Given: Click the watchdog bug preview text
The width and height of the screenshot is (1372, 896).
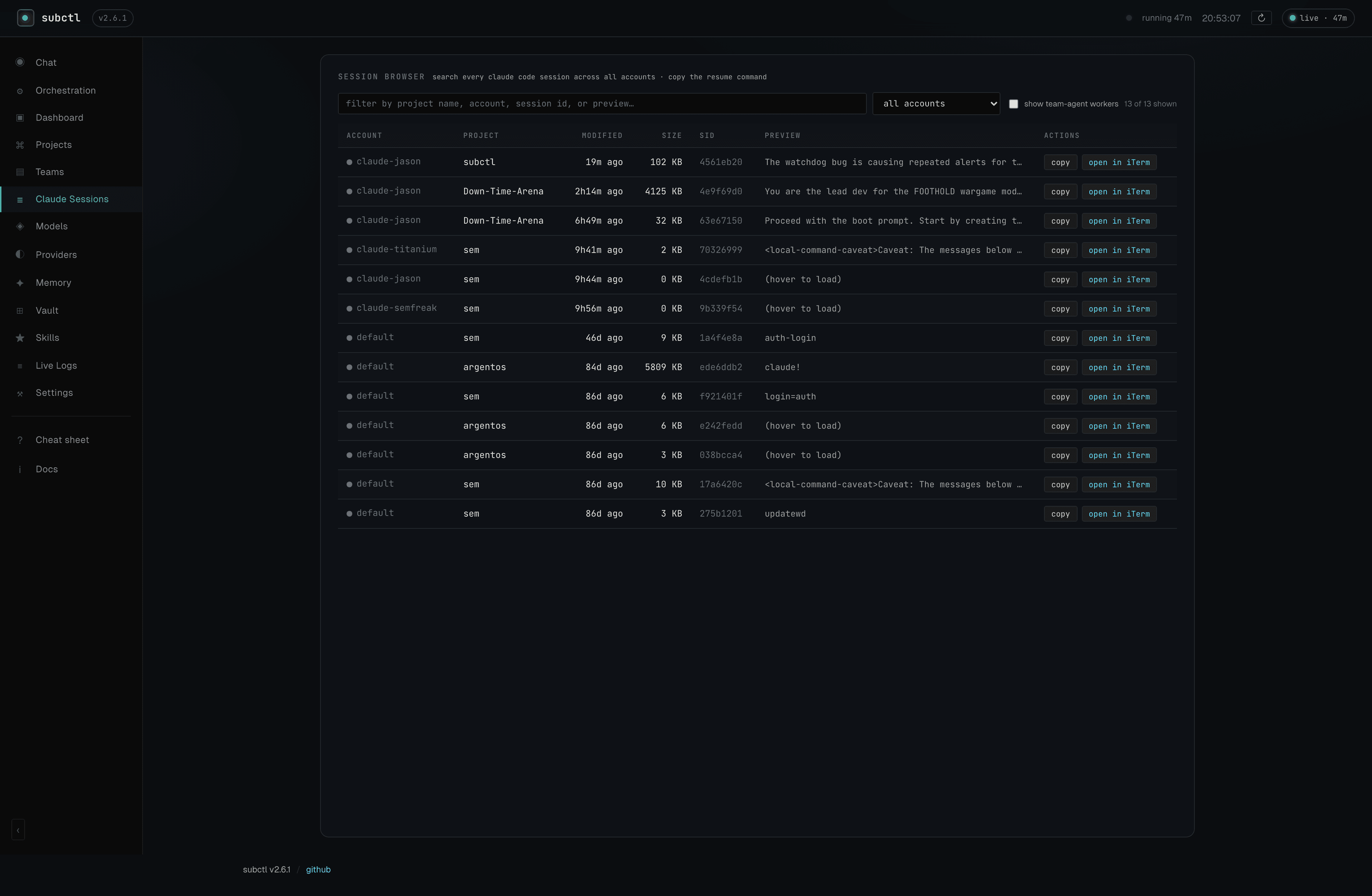Looking at the screenshot, I should click(x=893, y=163).
